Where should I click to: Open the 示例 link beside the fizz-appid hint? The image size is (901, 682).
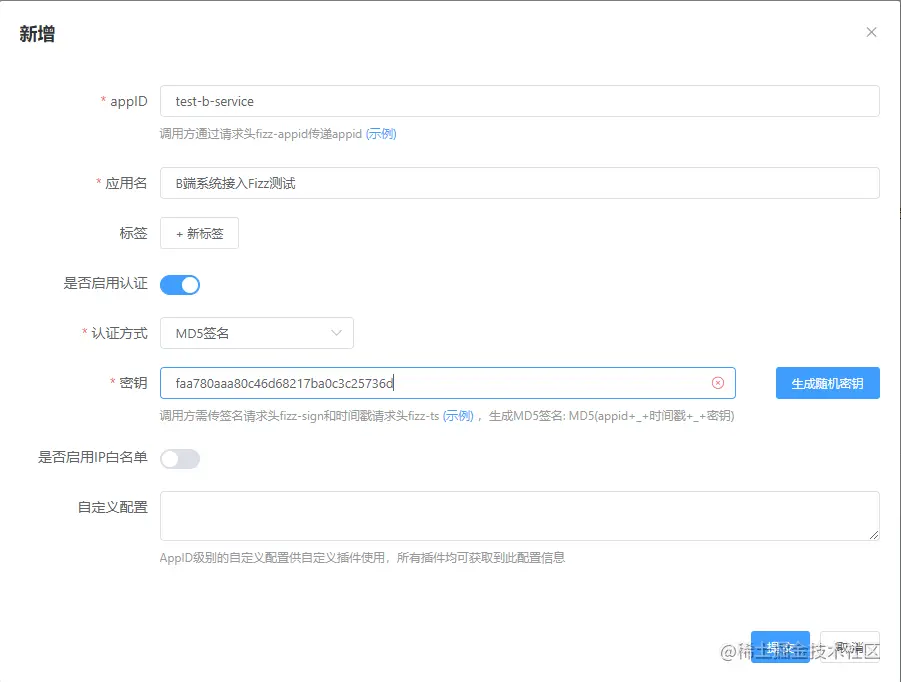click(380, 133)
